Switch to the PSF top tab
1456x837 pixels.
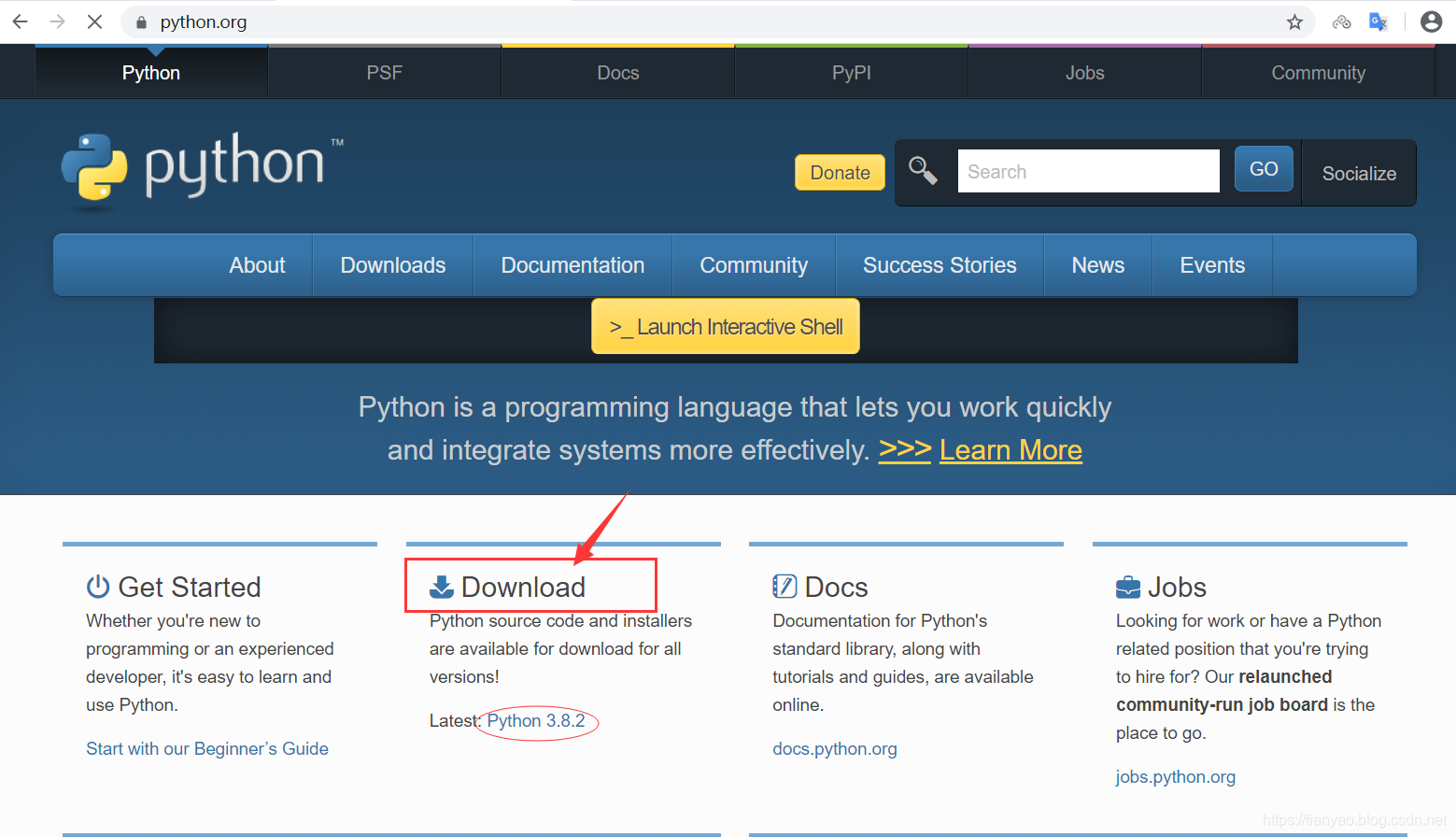pos(385,73)
